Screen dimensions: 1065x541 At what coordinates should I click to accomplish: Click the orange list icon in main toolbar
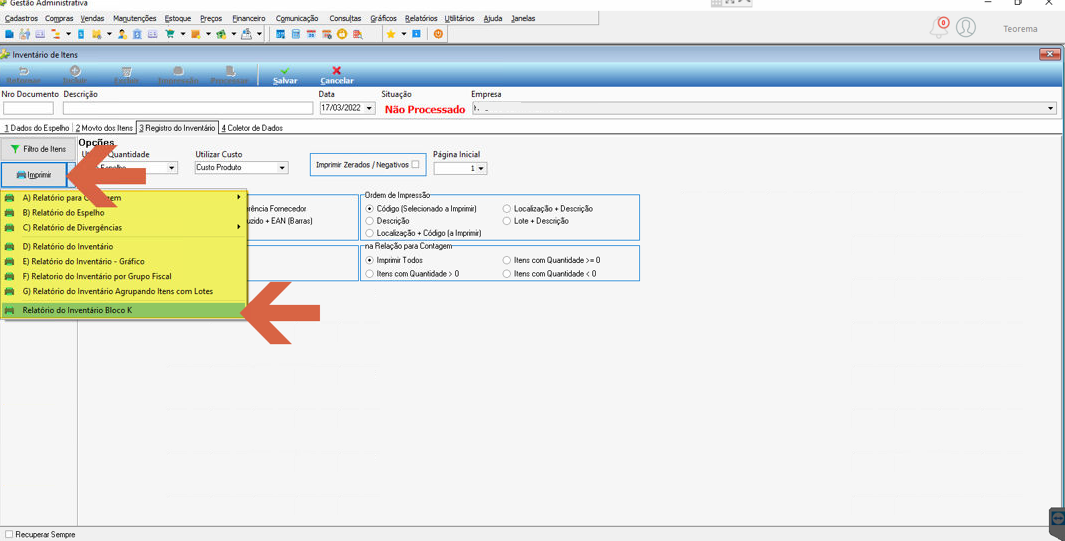click(x=55, y=33)
